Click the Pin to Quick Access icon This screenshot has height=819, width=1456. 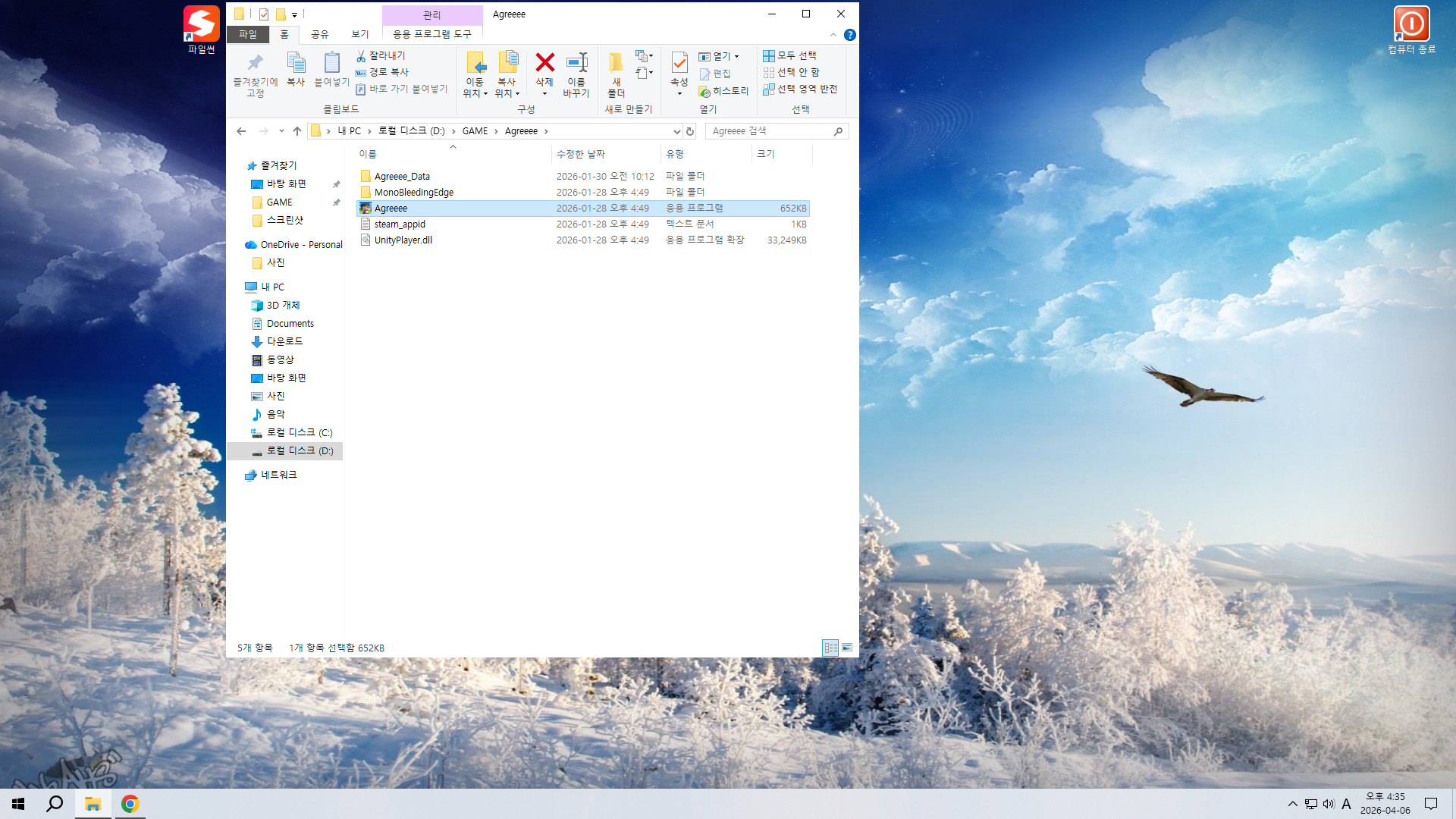(x=256, y=63)
